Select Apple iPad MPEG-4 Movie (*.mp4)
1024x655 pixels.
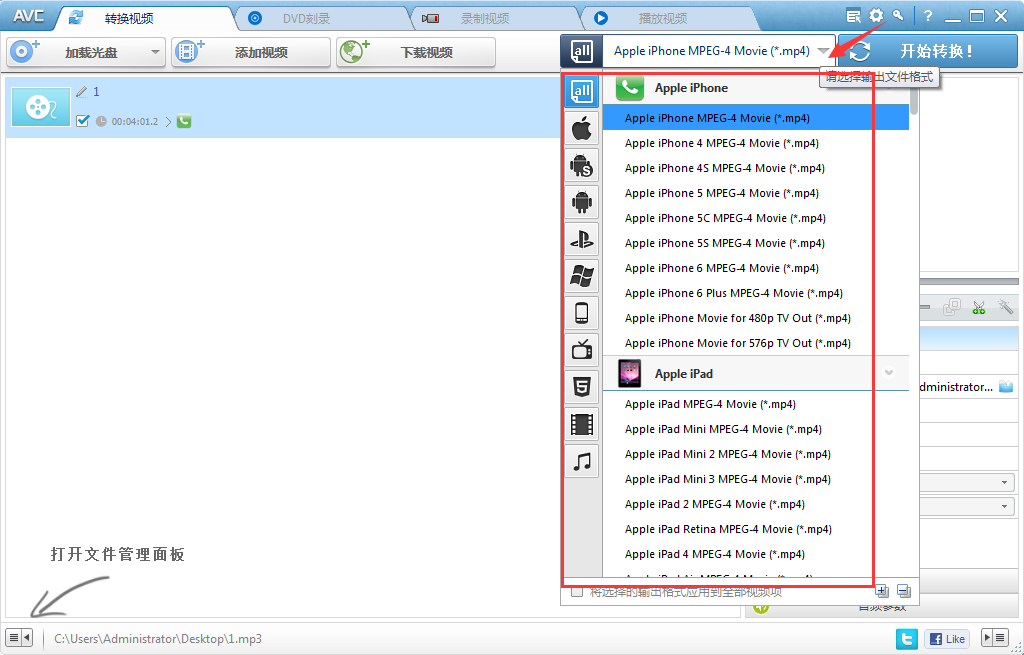click(x=756, y=404)
